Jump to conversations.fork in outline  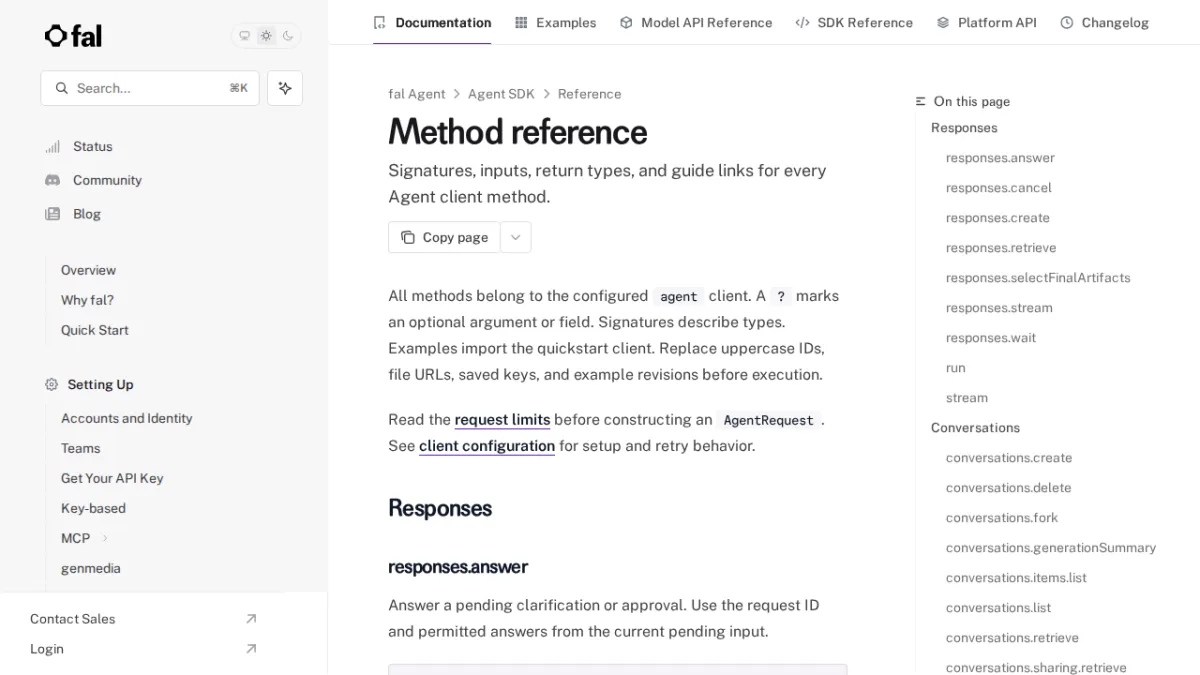(x=1002, y=518)
